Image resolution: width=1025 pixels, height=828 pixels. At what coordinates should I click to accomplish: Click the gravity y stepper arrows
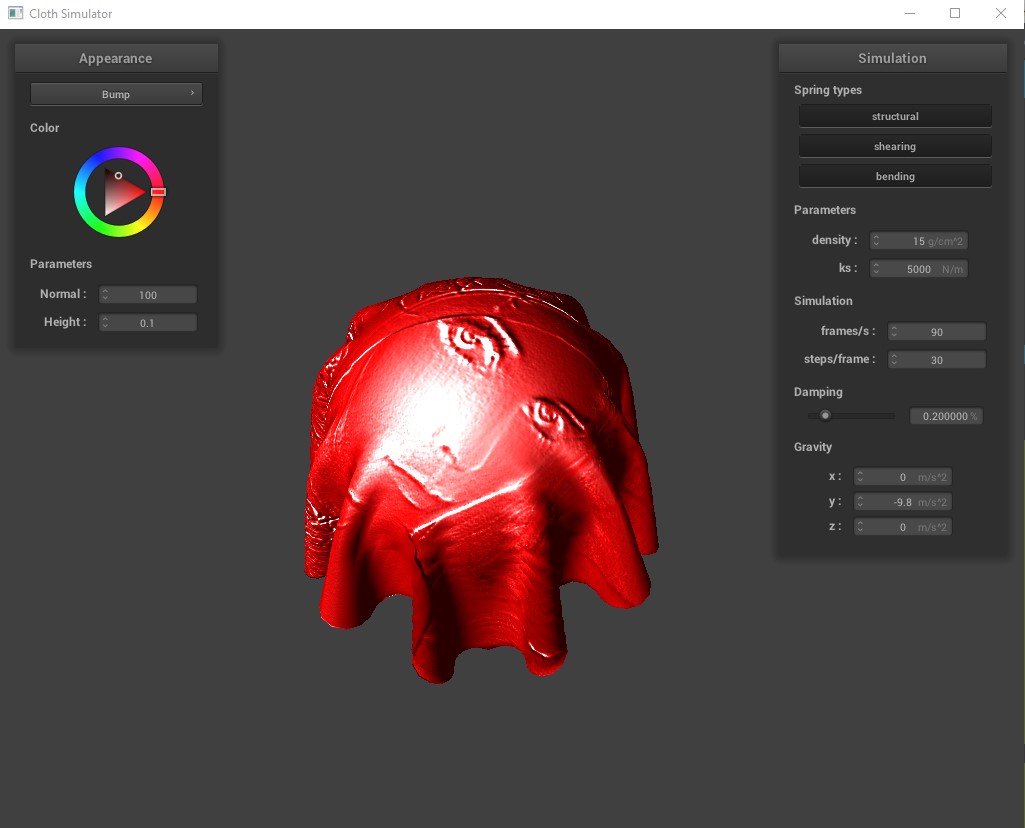coord(860,502)
